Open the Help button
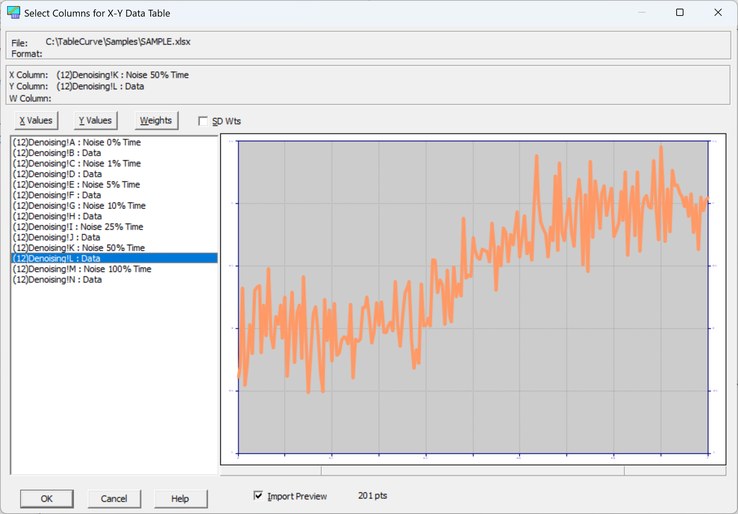This screenshot has height=514, width=738. click(180, 498)
